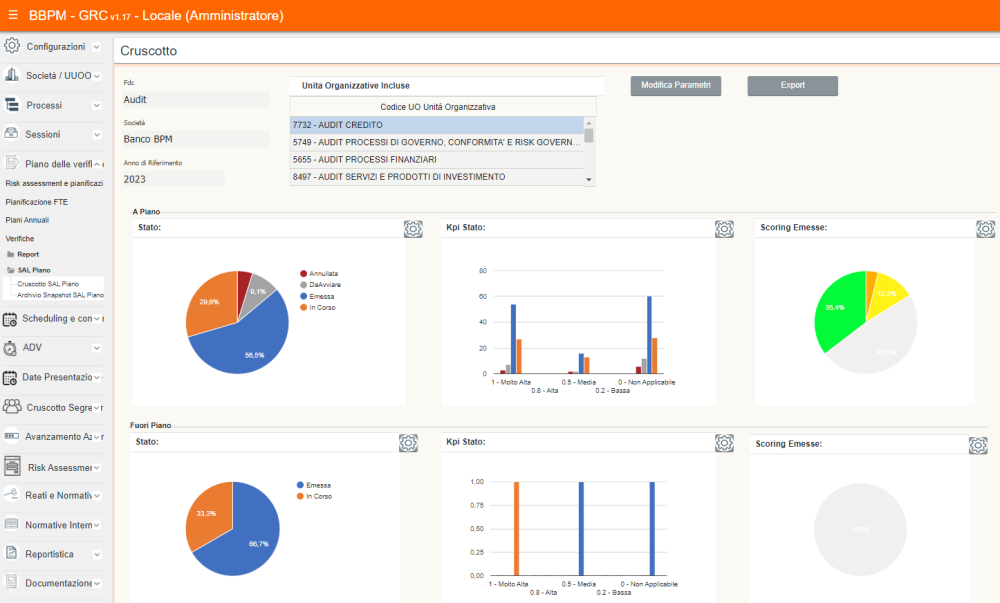Click the Export button

click(x=792, y=86)
